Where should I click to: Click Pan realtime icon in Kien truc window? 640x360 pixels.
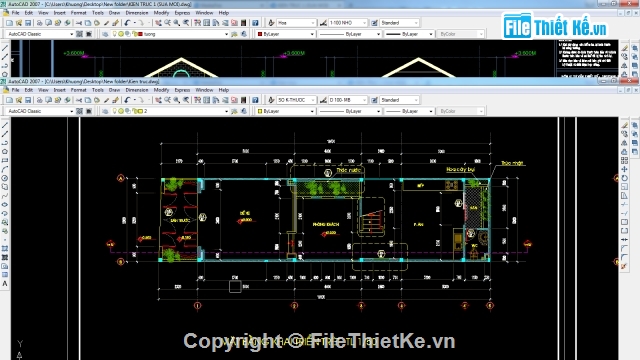point(158,100)
